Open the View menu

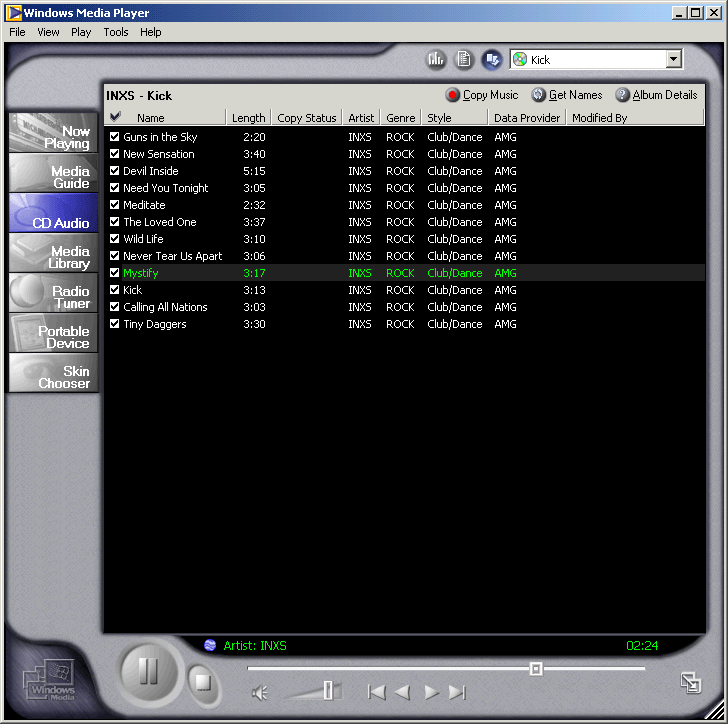[48, 32]
